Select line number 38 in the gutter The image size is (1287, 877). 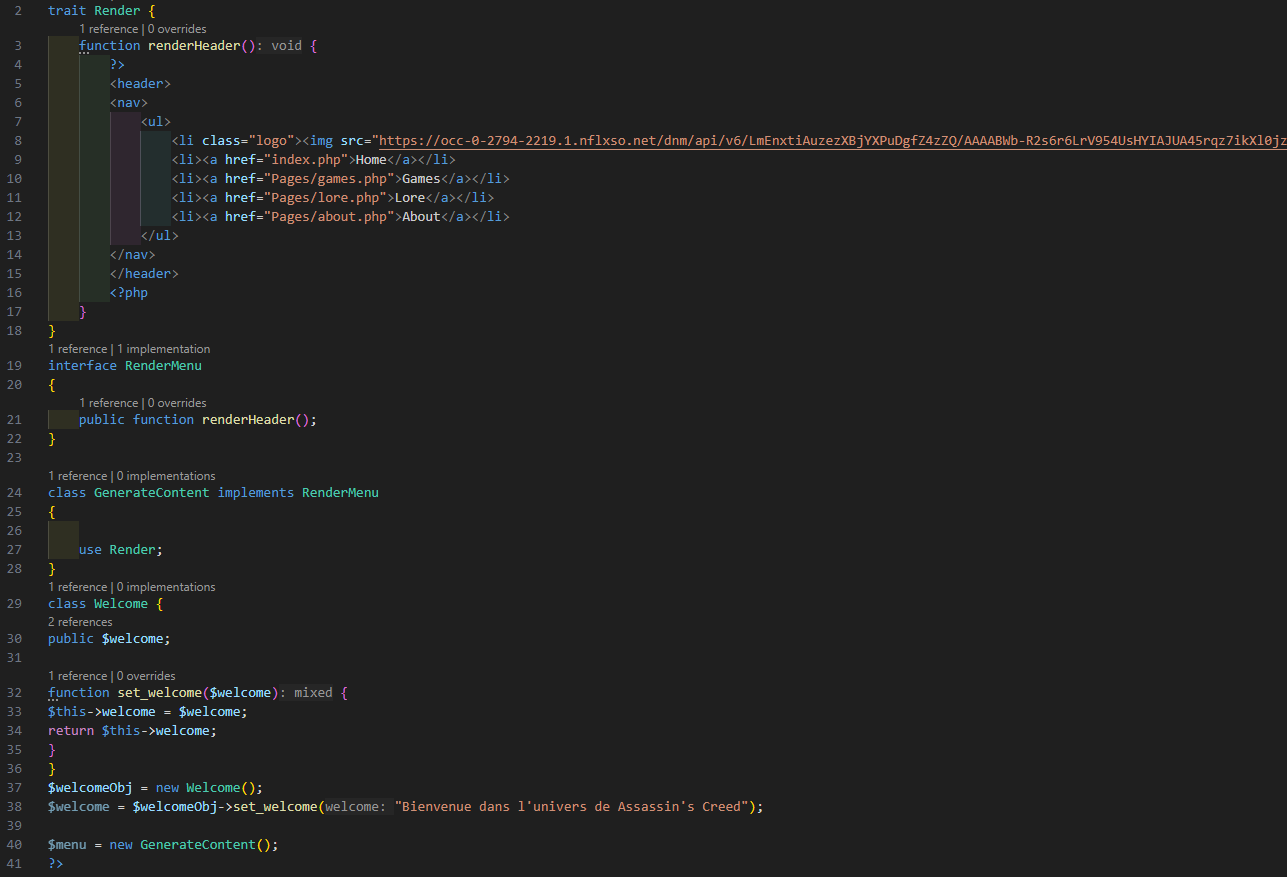(14, 807)
